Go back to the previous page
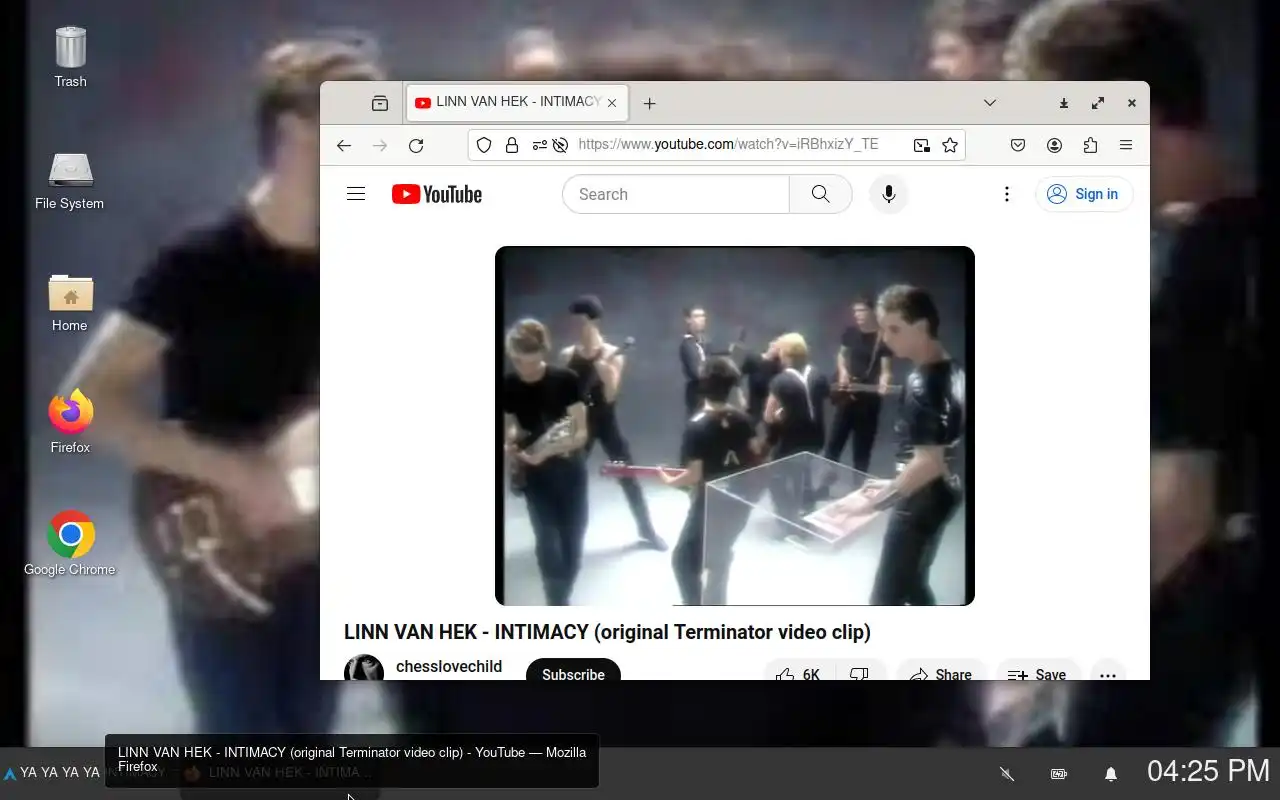1280x800 pixels. click(x=344, y=145)
